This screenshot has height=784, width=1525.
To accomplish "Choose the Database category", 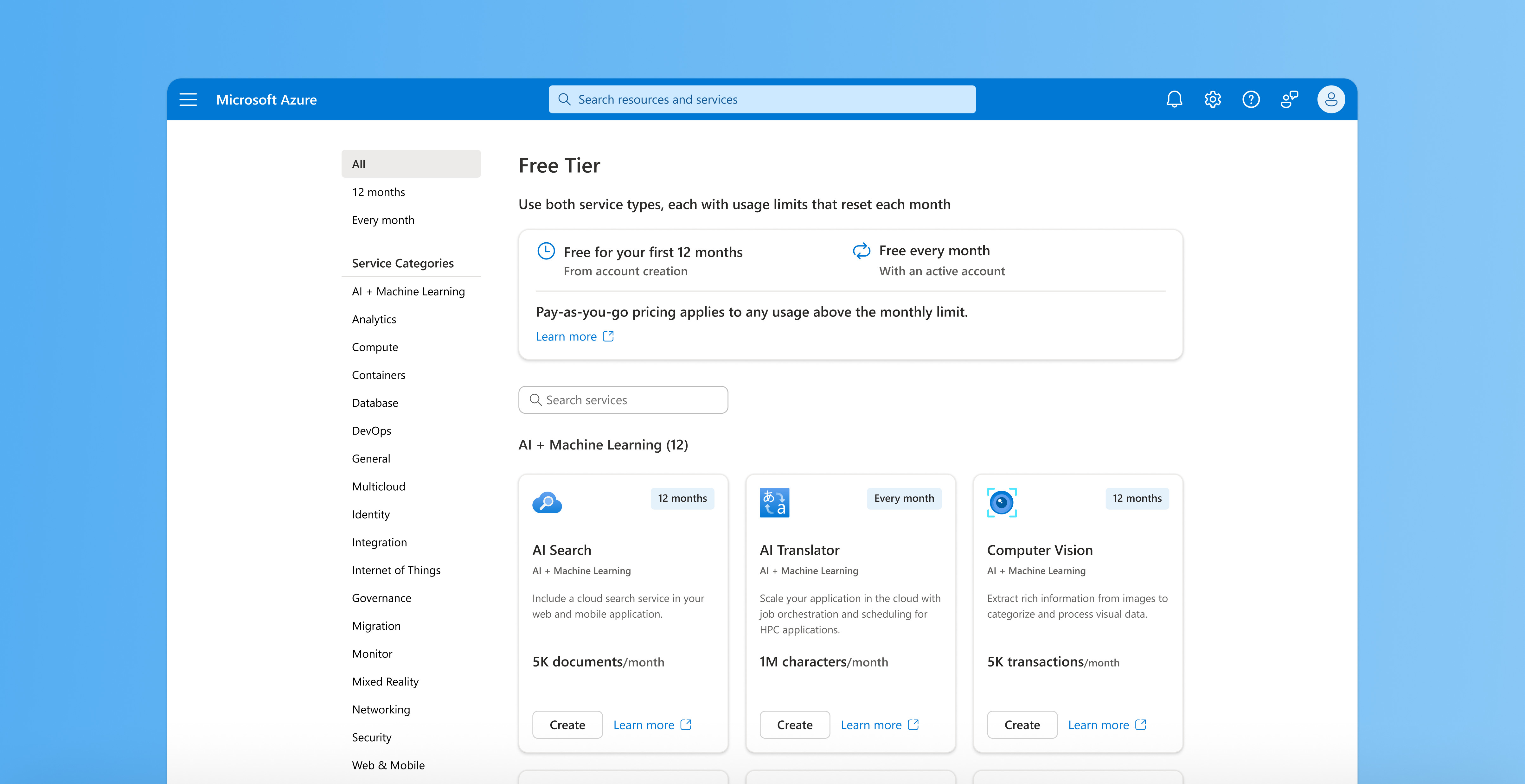I will click(x=411, y=402).
